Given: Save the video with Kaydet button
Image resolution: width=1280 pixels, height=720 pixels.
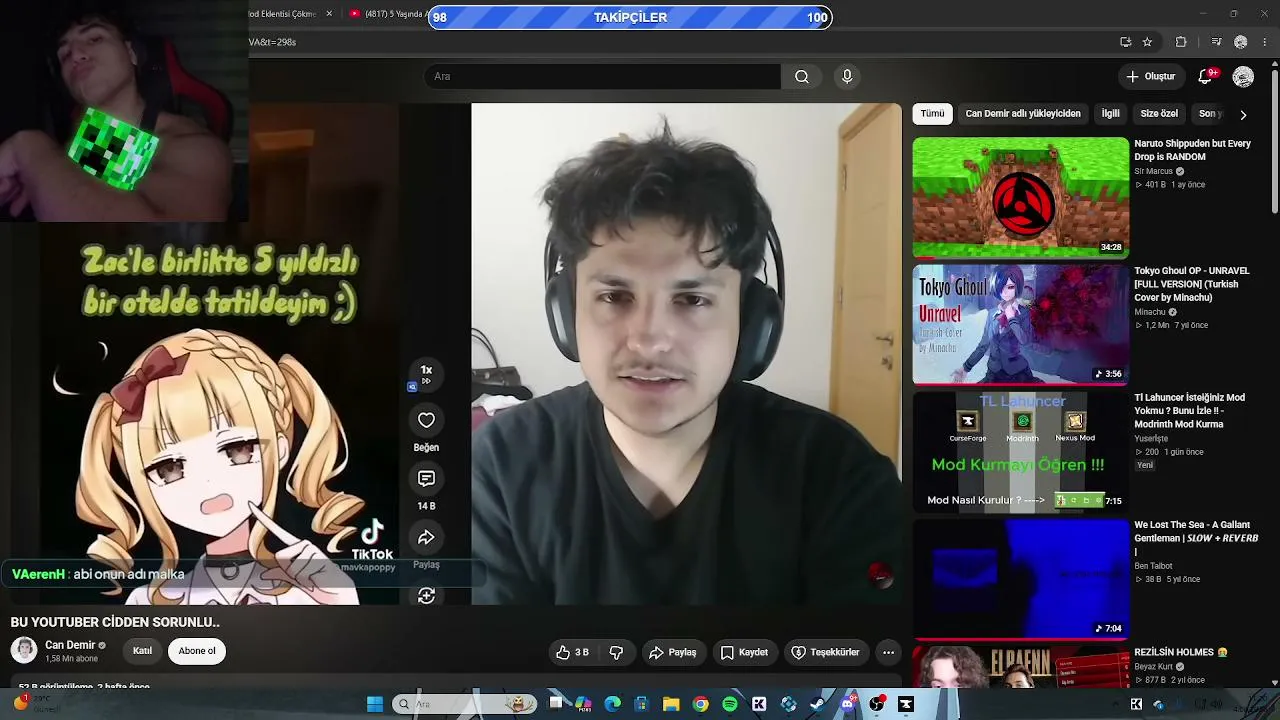Looking at the screenshot, I should coord(745,652).
